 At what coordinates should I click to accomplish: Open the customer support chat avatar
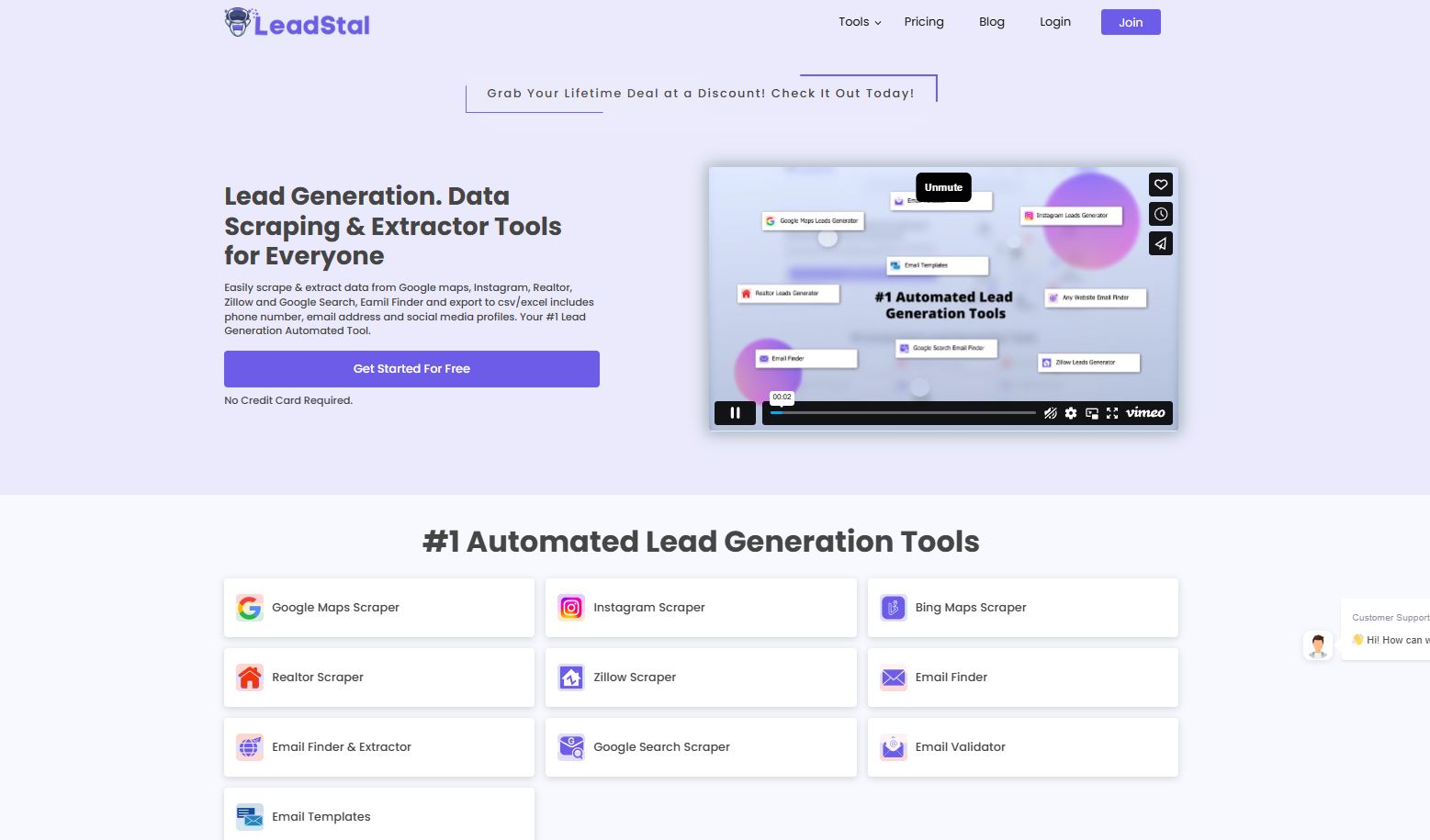pyautogui.click(x=1318, y=645)
